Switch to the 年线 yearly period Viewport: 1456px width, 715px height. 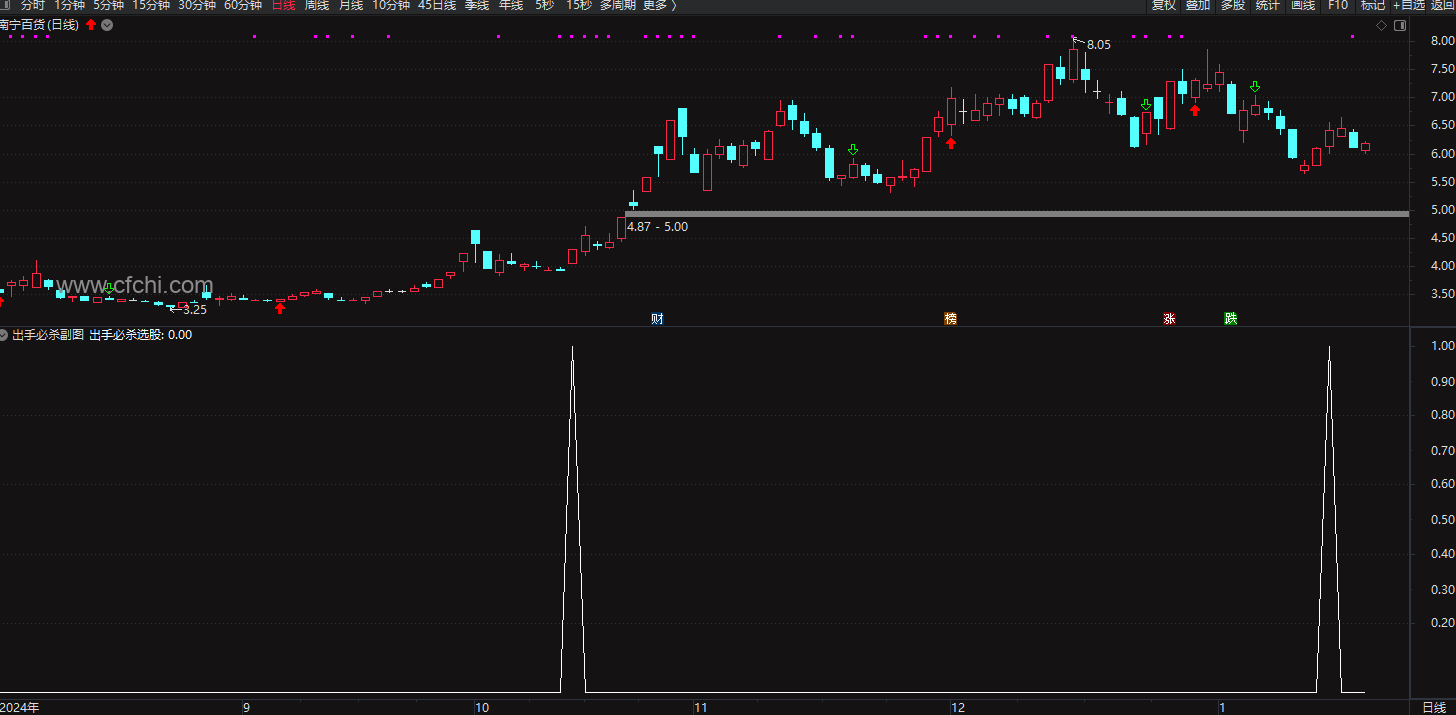[511, 6]
